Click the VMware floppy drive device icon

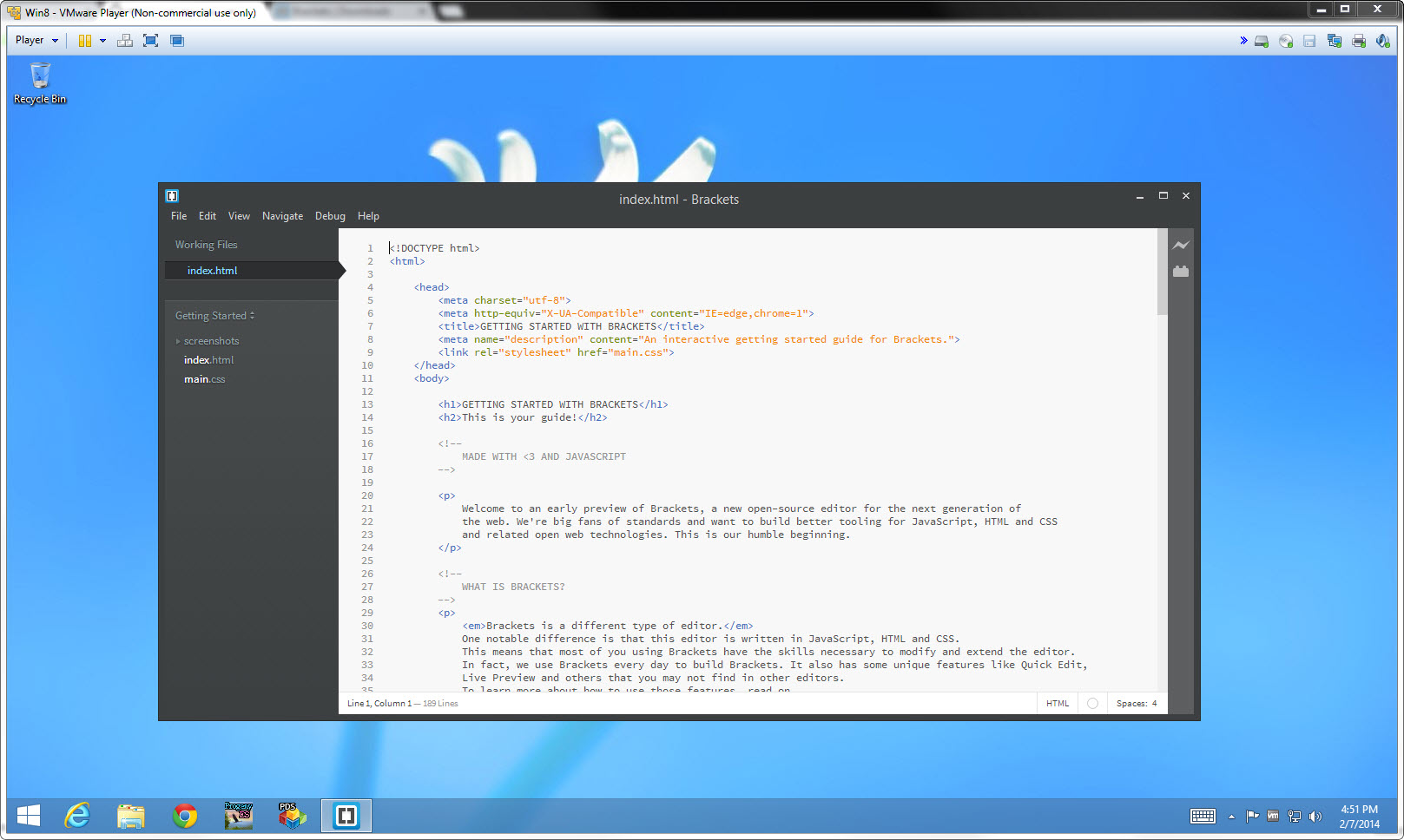(1309, 41)
